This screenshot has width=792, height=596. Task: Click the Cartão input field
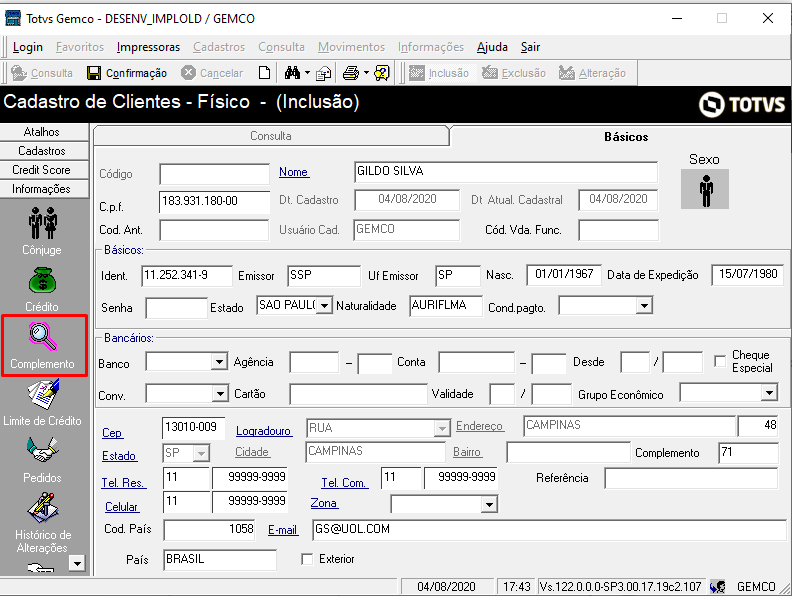point(358,394)
